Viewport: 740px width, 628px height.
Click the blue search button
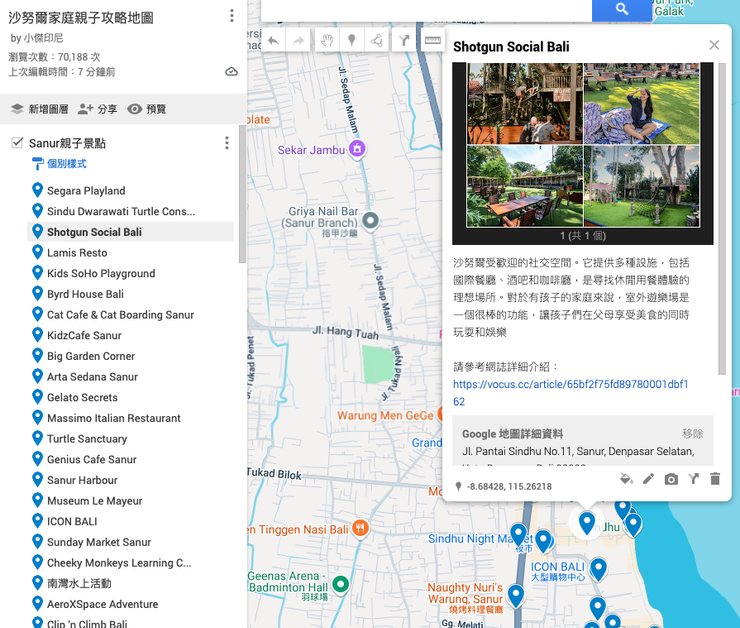pyautogui.click(x=622, y=9)
